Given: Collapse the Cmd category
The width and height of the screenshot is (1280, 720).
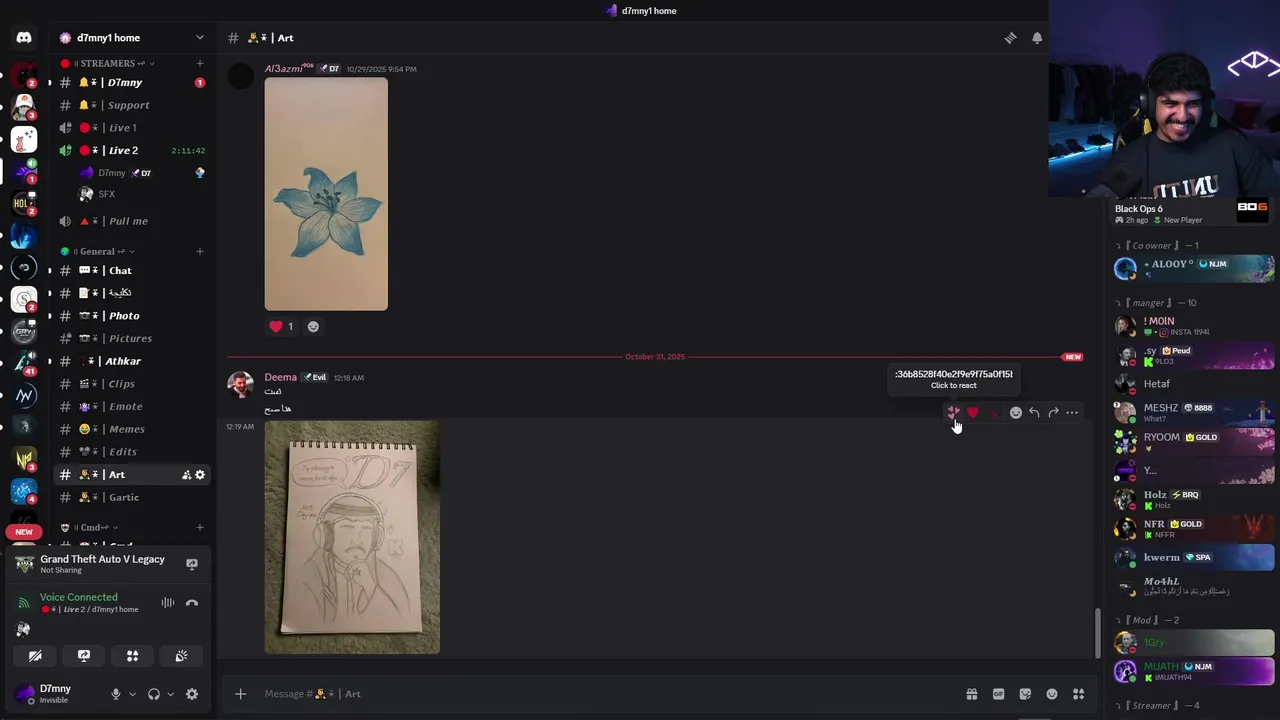Looking at the screenshot, I should click(x=90, y=527).
